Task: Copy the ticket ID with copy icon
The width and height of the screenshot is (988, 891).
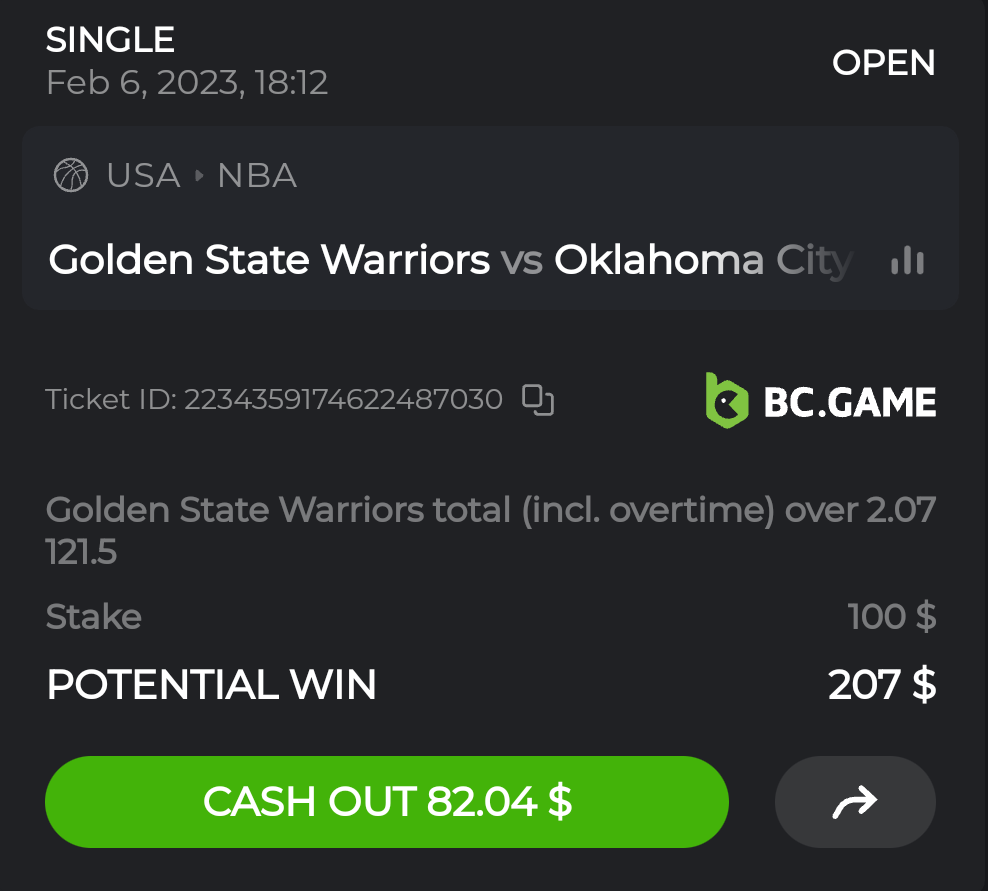Action: pos(538,400)
